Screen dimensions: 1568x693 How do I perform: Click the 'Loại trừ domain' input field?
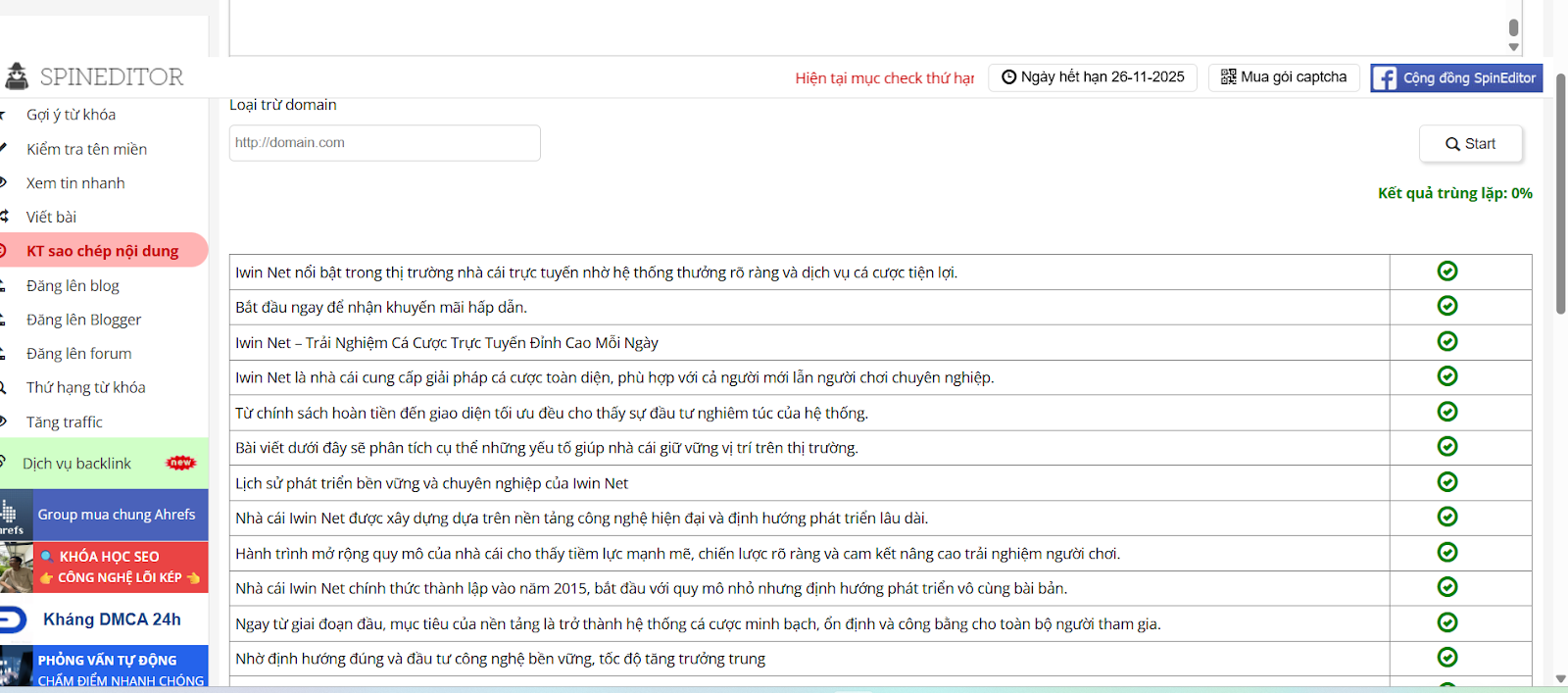point(384,143)
